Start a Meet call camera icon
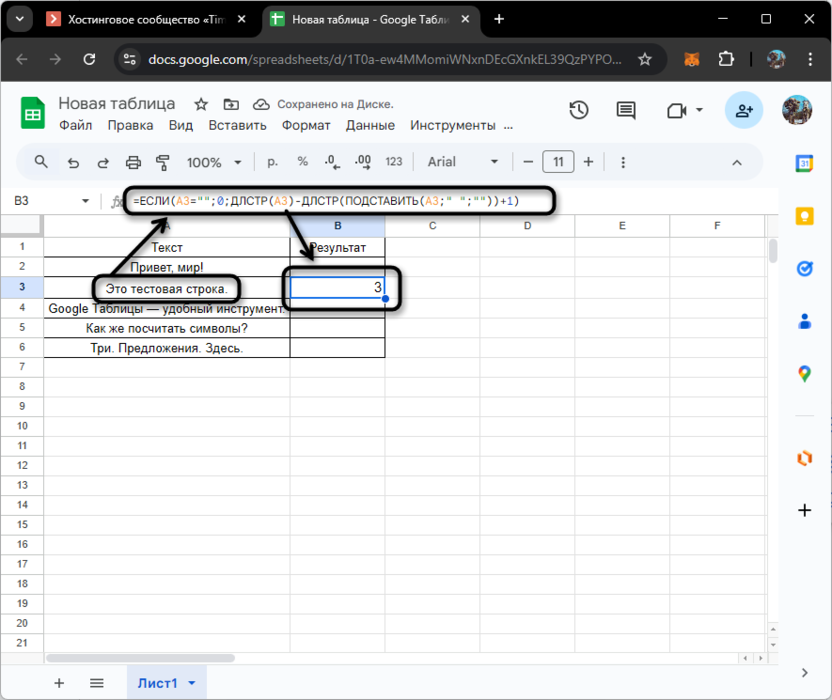 click(677, 110)
